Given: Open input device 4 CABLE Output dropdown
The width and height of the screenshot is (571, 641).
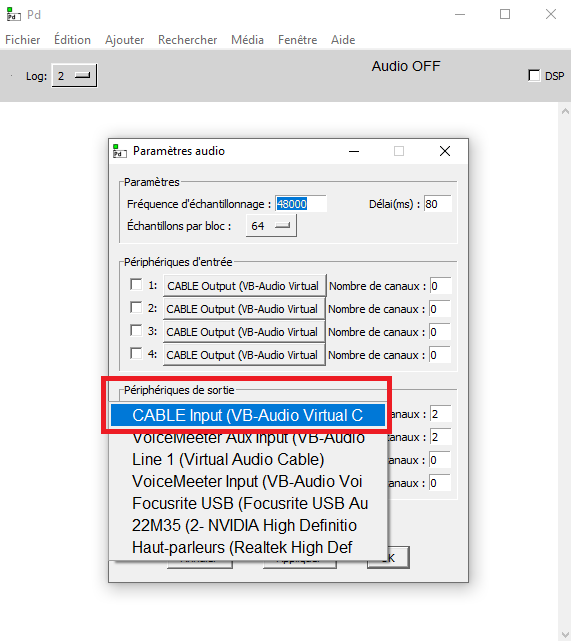Looking at the screenshot, I should click(x=244, y=354).
